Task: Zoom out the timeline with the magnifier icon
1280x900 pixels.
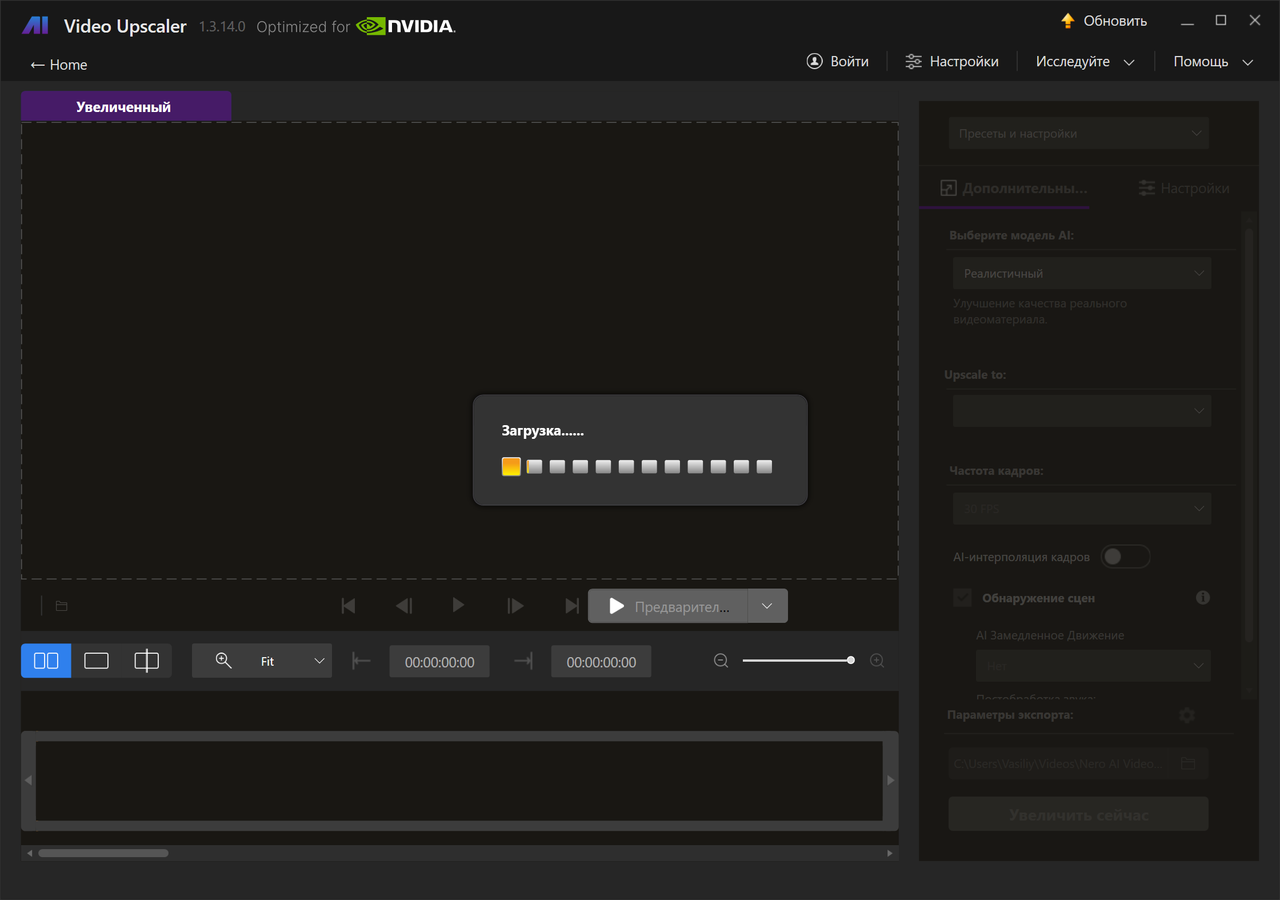Action: point(721,660)
